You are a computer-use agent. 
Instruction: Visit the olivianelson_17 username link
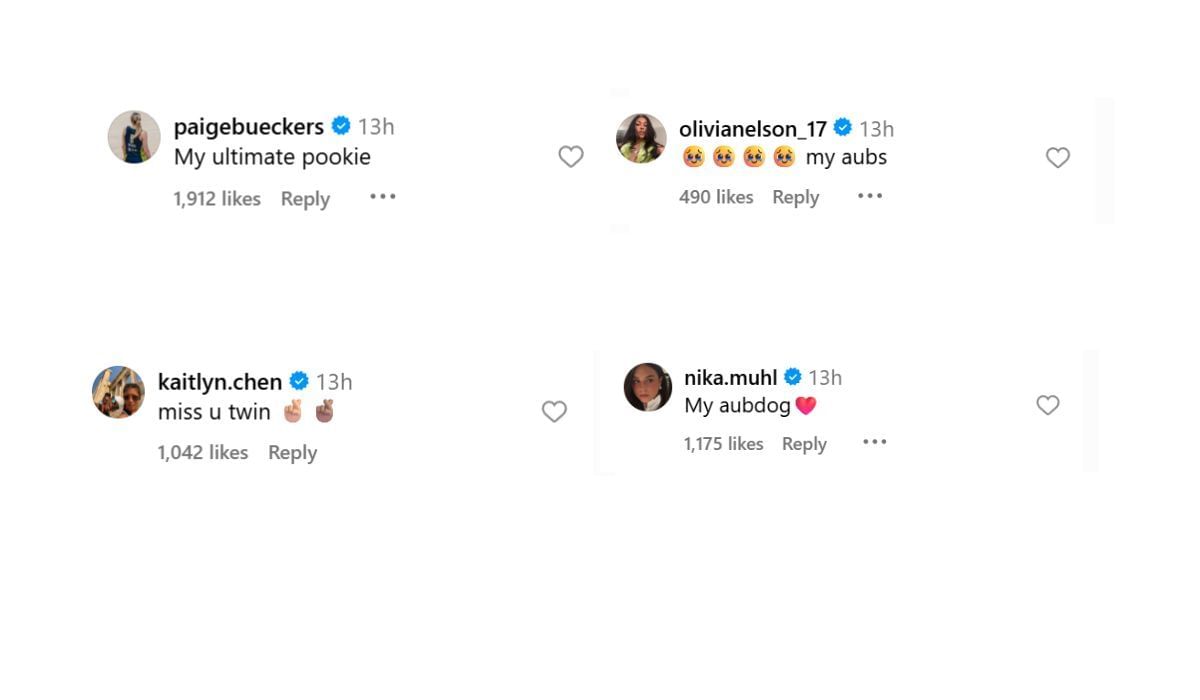tap(752, 129)
